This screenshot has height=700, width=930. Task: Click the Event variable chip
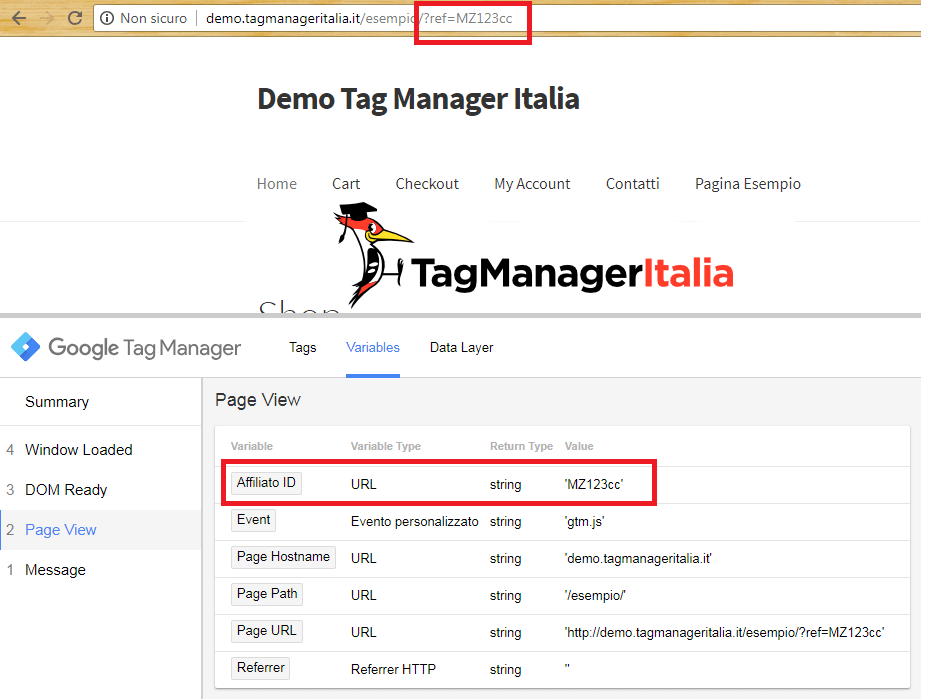pos(253,520)
